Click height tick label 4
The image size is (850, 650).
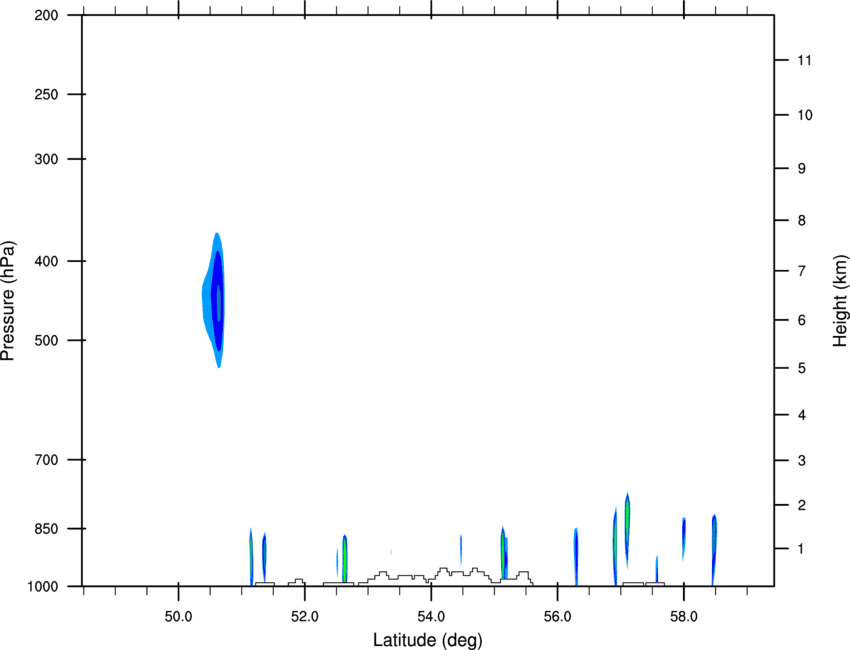[x=802, y=415]
